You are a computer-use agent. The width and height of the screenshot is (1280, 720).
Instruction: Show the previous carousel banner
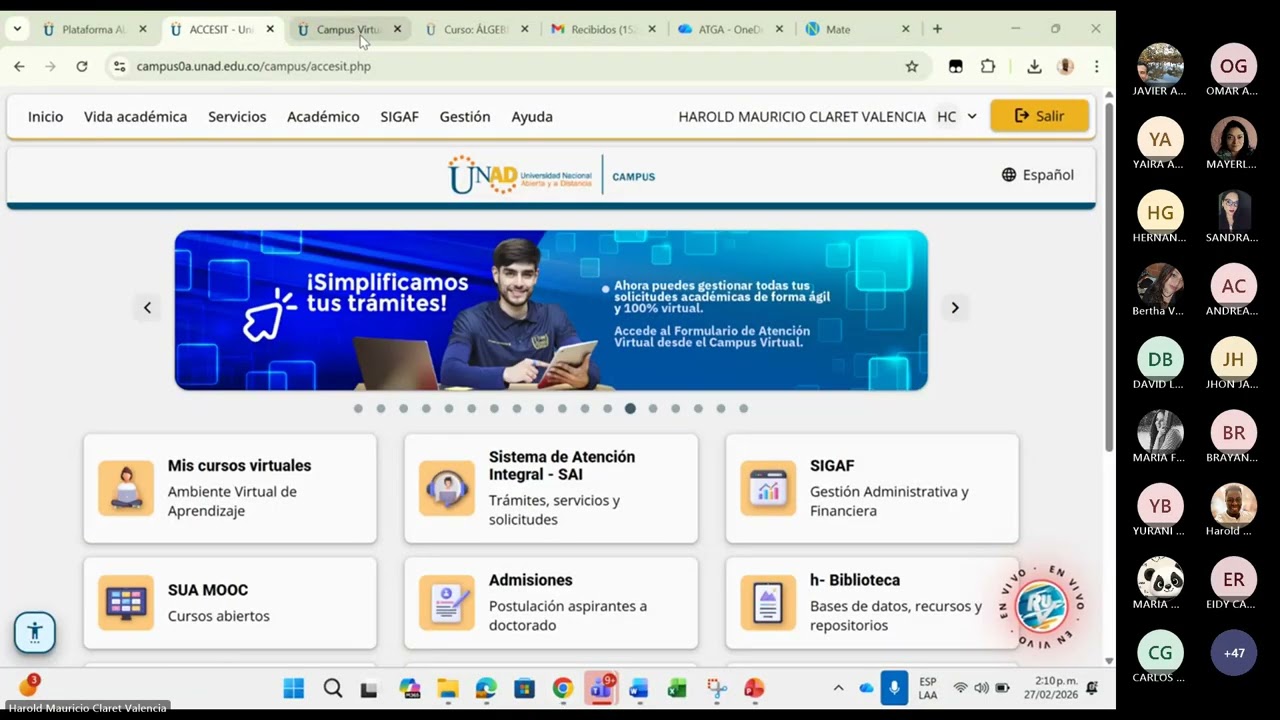tap(147, 308)
